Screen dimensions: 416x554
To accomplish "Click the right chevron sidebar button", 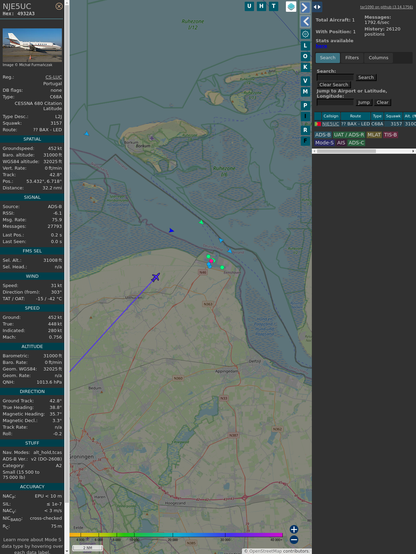I will 305,7.
